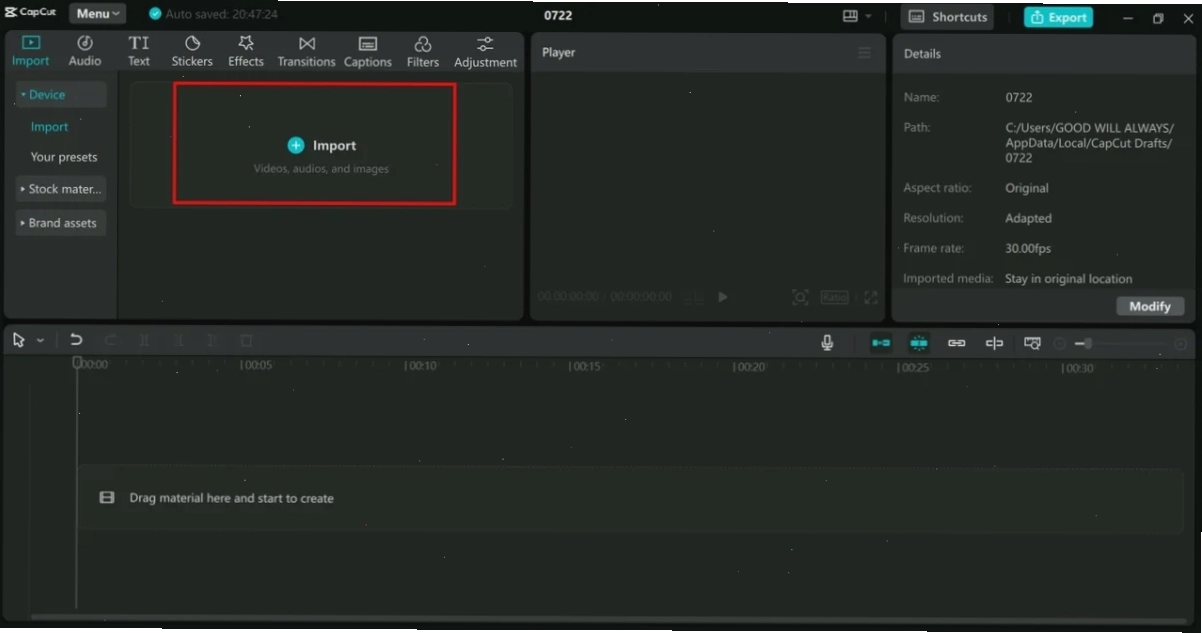The height and width of the screenshot is (633, 1202).
Task: Toggle the player quality/compare view icon
Action: click(693, 297)
